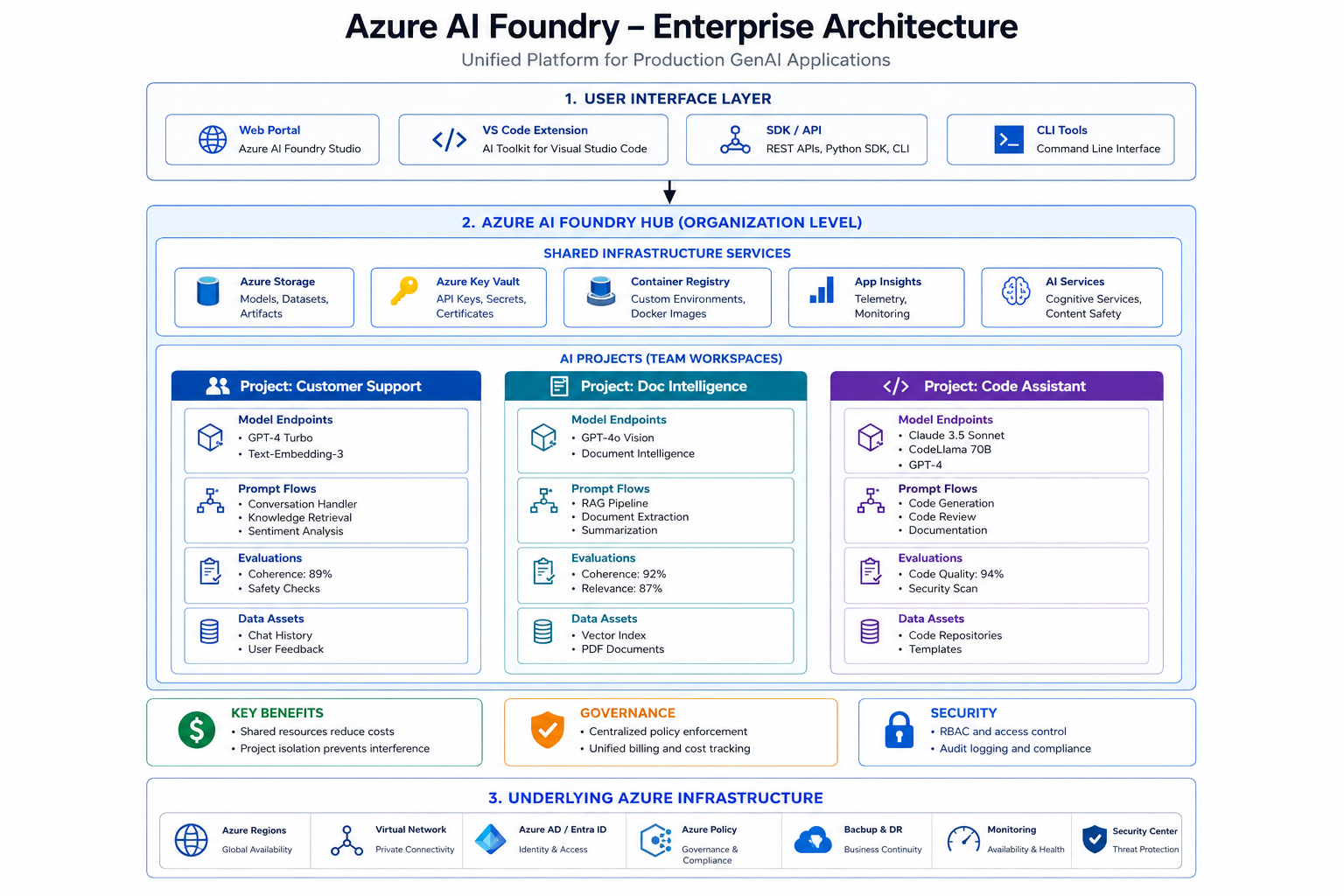Click Customer Support Evaluations clipboard icon
This screenshot has width=1344, height=896.
(210, 571)
